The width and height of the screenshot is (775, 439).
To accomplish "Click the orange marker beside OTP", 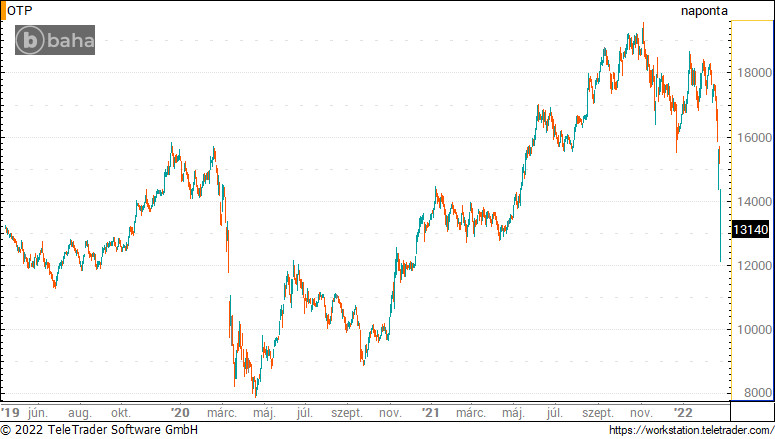I will tap(3, 11).
